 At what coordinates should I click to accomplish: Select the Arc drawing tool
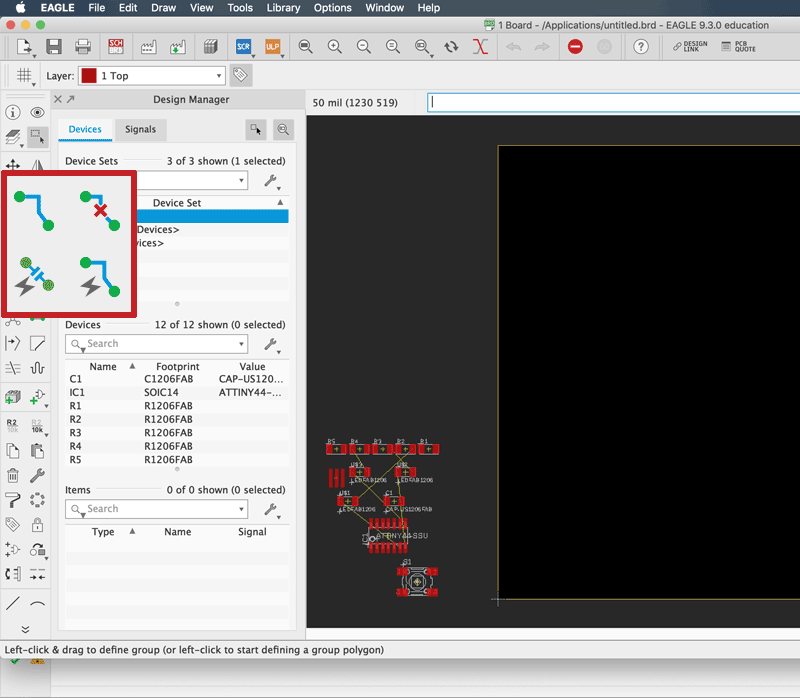click(37, 604)
